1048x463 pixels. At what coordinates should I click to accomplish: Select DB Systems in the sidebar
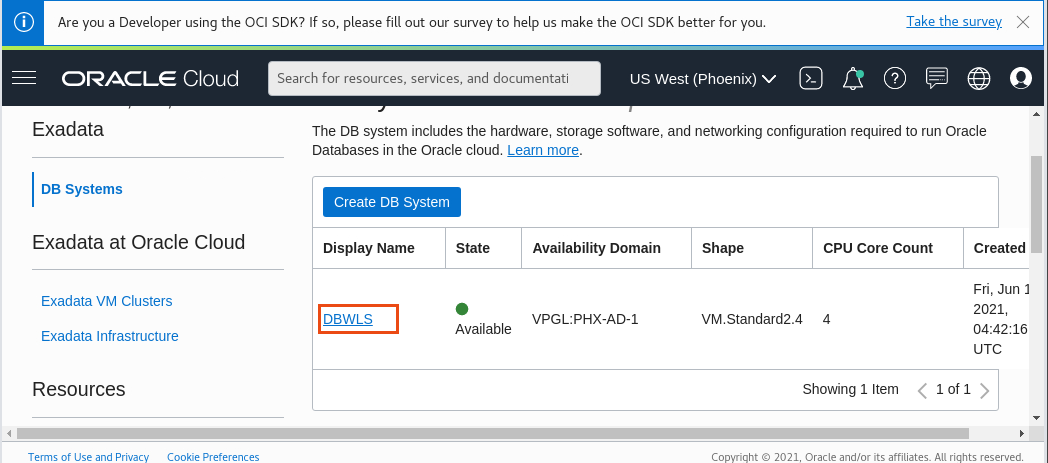tap(82, 189)
